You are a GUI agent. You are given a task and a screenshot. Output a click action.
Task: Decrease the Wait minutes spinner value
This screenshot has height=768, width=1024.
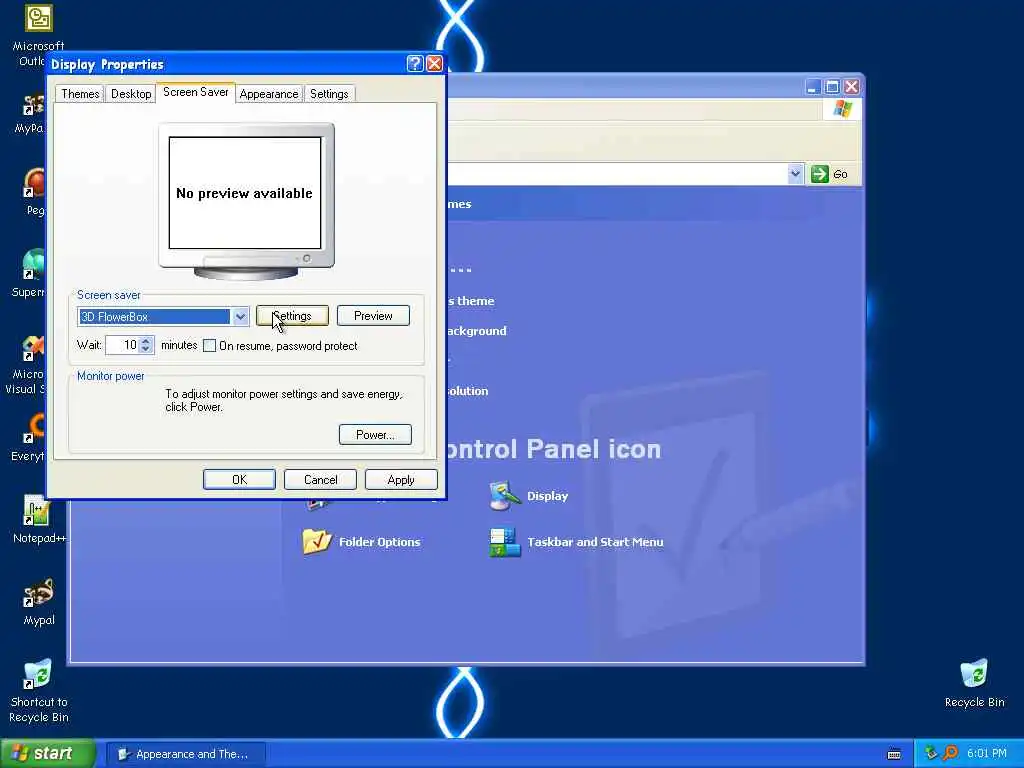(x=146, y=349)
